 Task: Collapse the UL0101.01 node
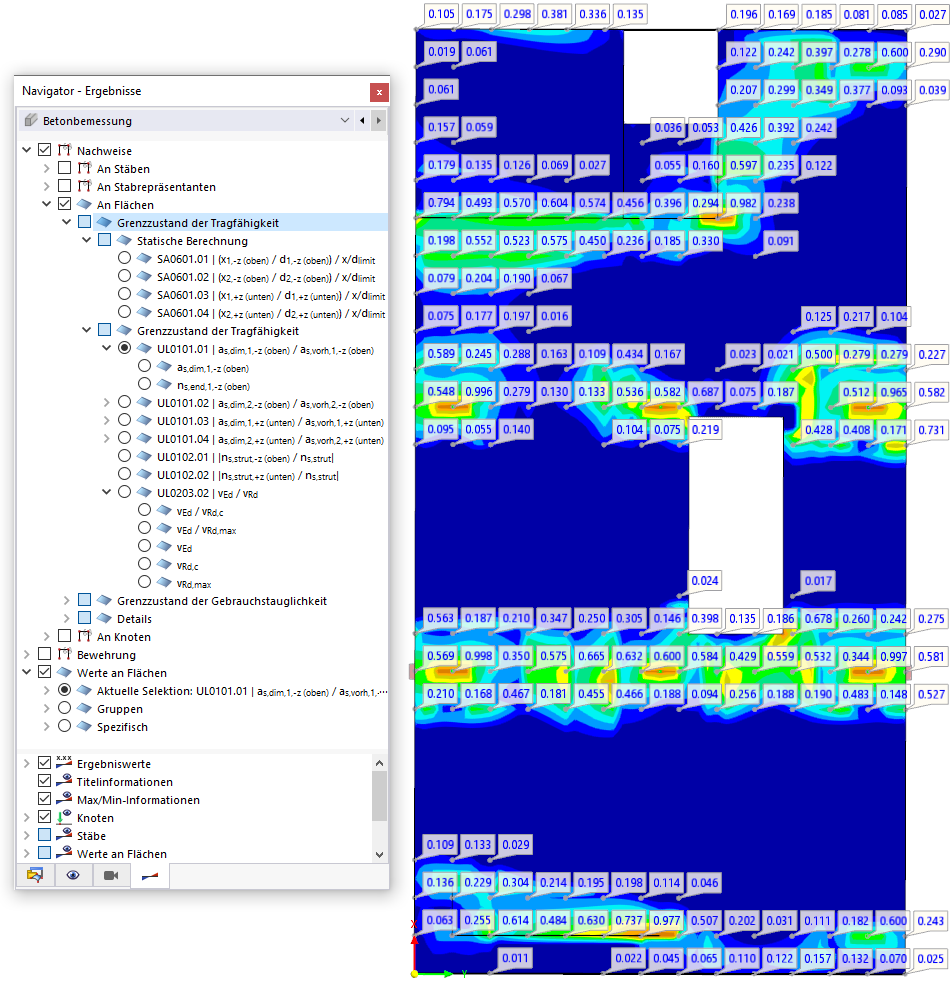[107, 348]
